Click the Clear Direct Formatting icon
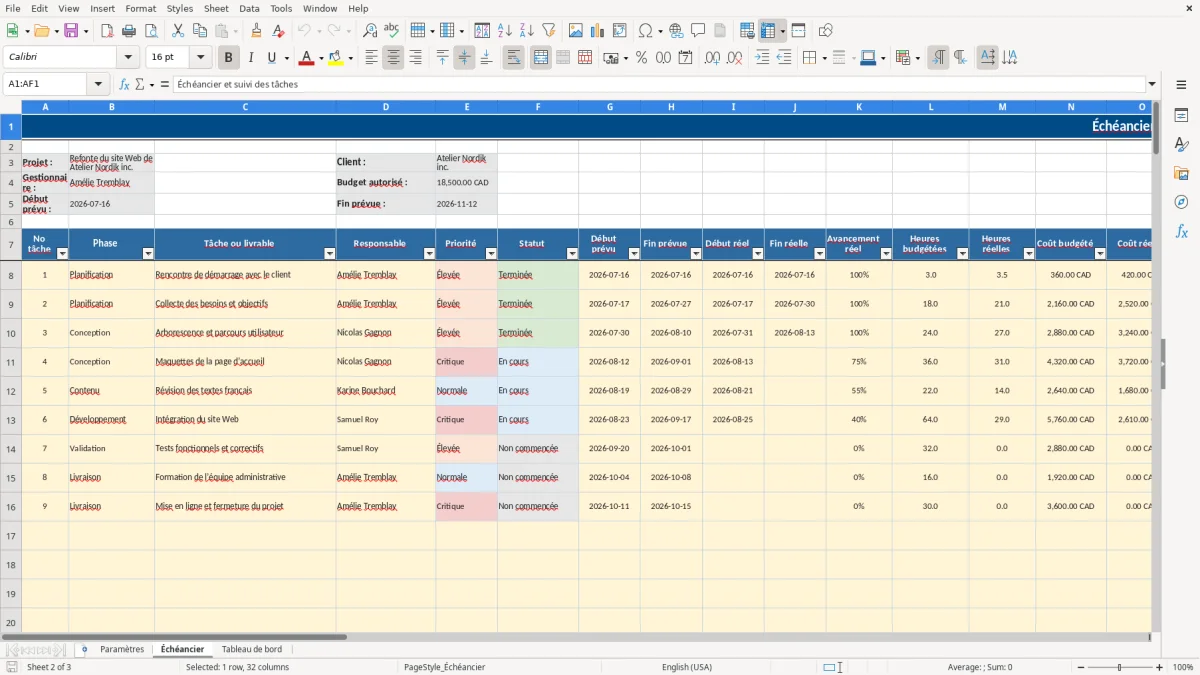The width and height of the screenshot is (1200, 675). [279, 31]
